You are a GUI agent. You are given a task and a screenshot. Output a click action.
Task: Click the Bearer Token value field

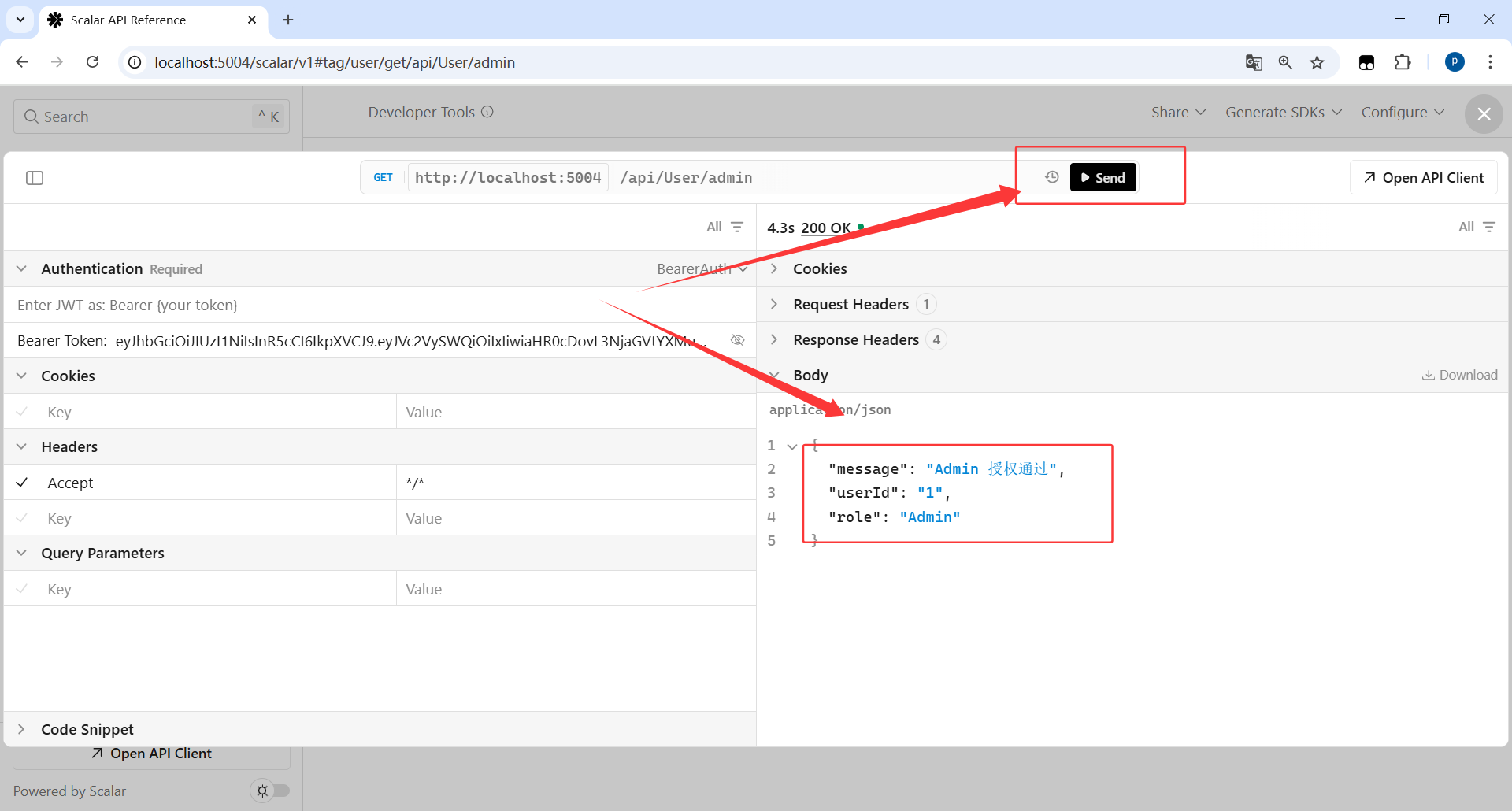[411, 341]
